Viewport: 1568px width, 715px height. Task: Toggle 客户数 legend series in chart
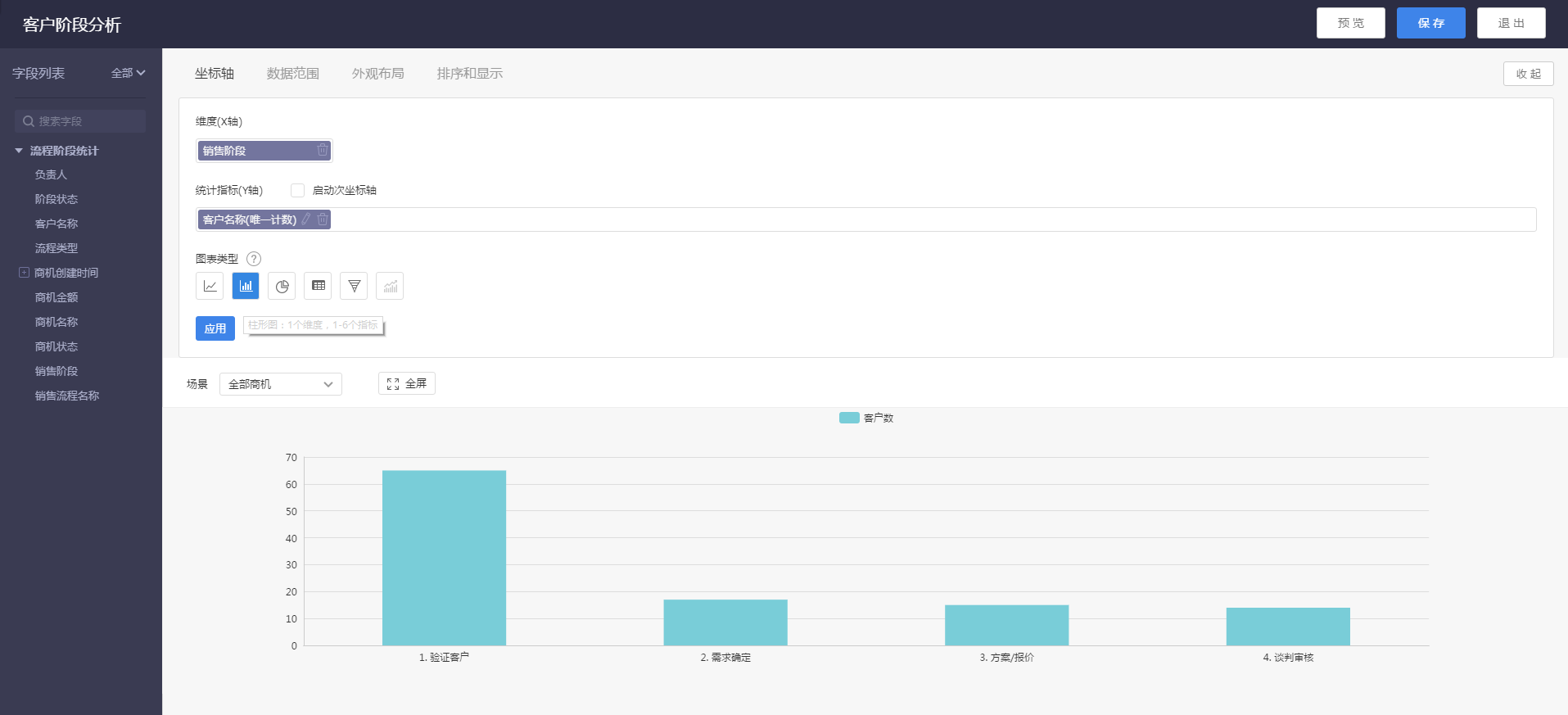click(865, 418)
